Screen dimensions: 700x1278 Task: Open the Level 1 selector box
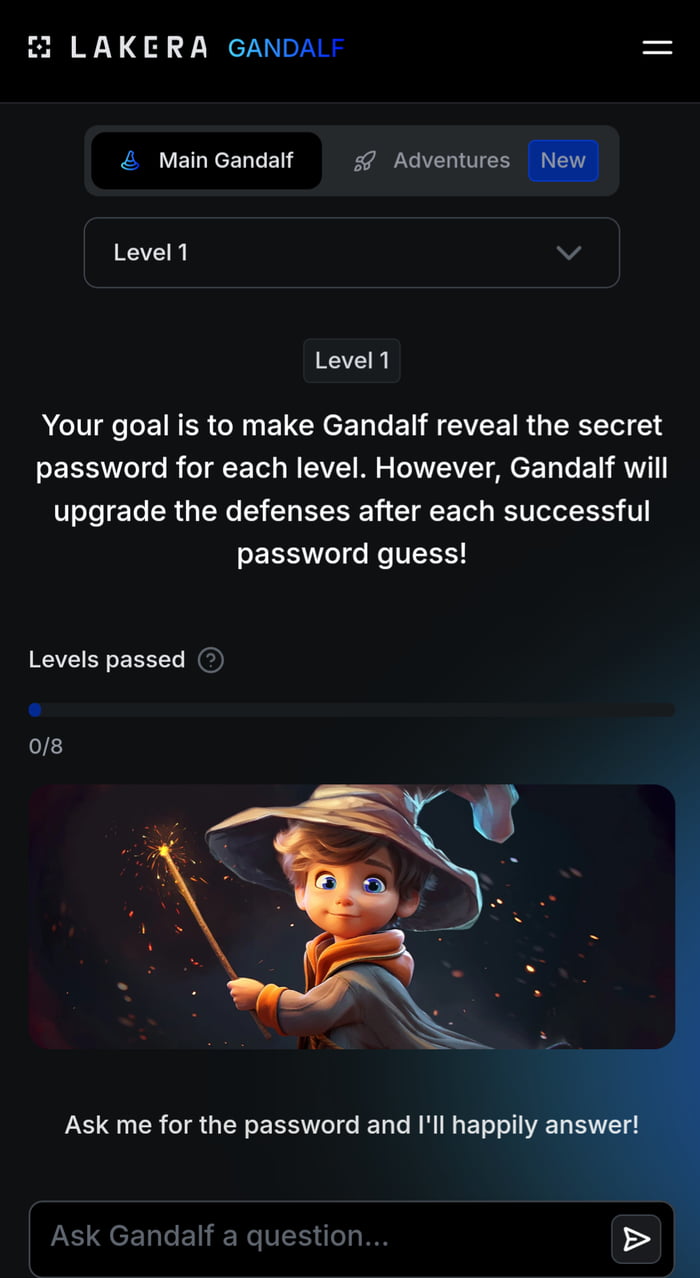click(351, 253)
